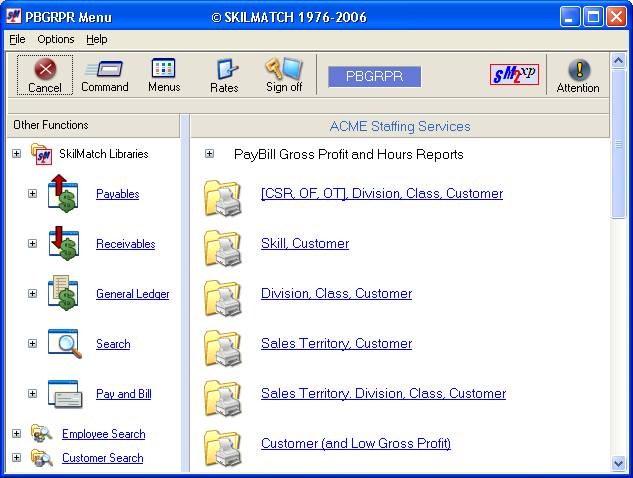
Task: Expand PayBill Gross Profit and Hours Reports
Action: point(209,154)
